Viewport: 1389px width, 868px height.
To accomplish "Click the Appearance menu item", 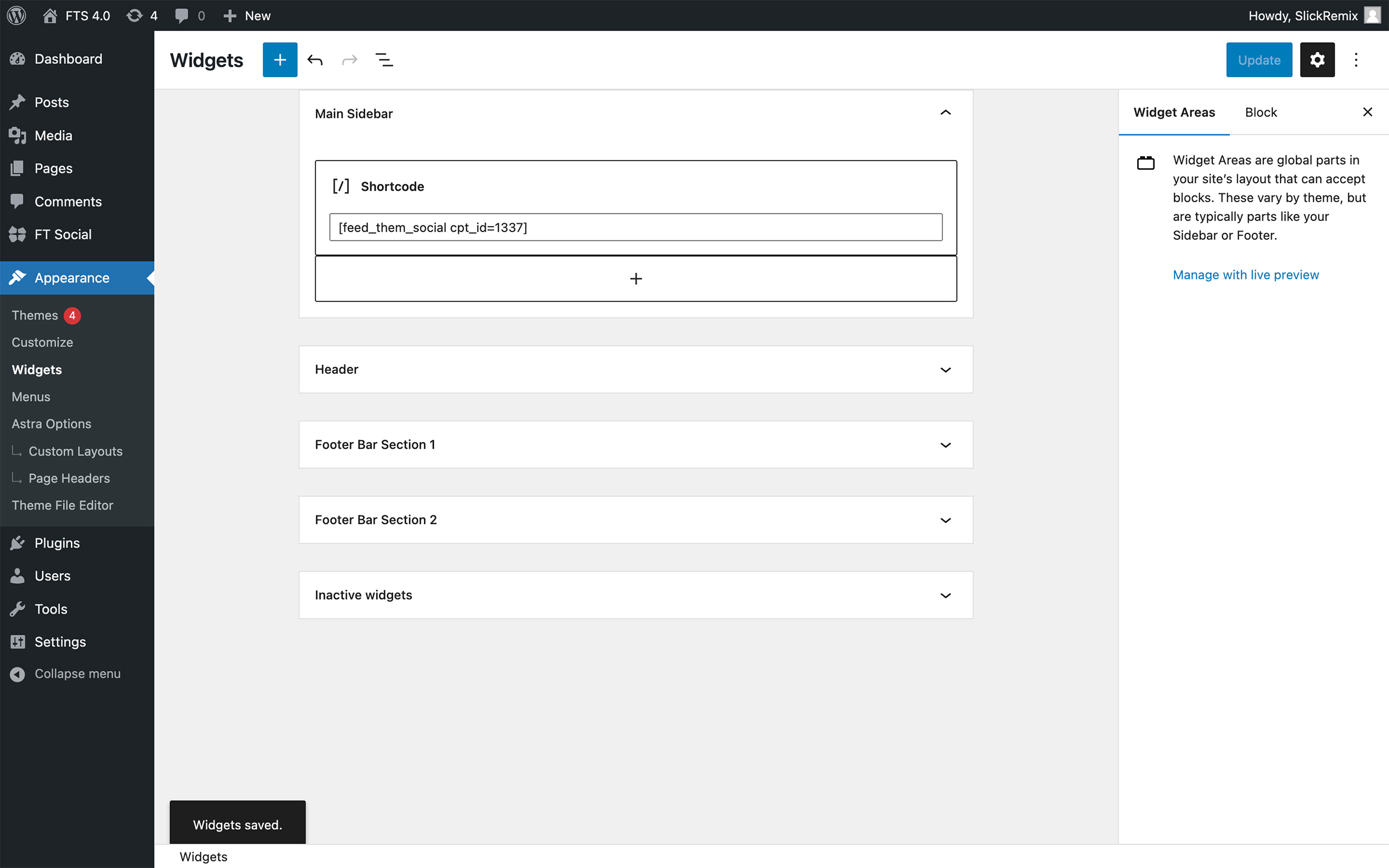I will (77, 278).
